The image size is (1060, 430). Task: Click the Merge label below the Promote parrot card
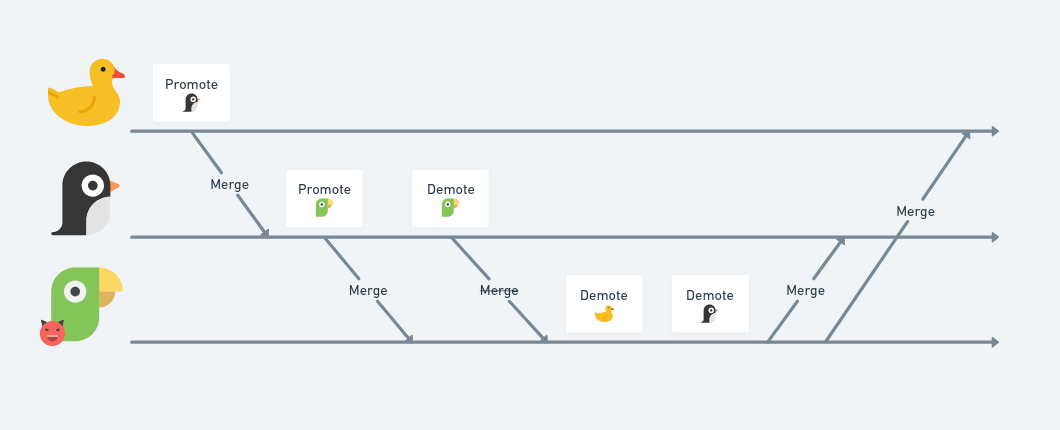[368, 291]
